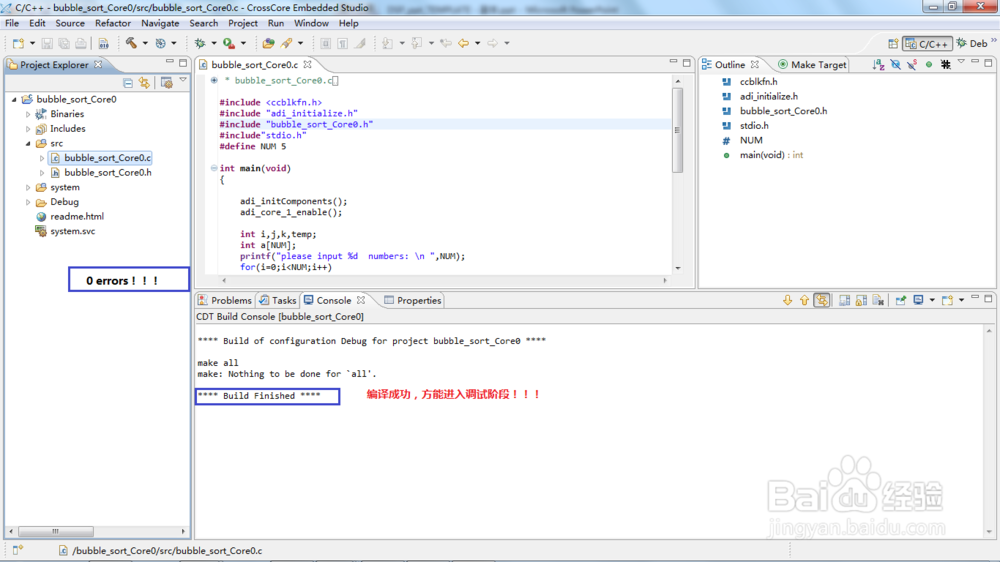Click Open Console new window icon
This screenshot has height=562, width=1000.
click(x=947, y=300)
